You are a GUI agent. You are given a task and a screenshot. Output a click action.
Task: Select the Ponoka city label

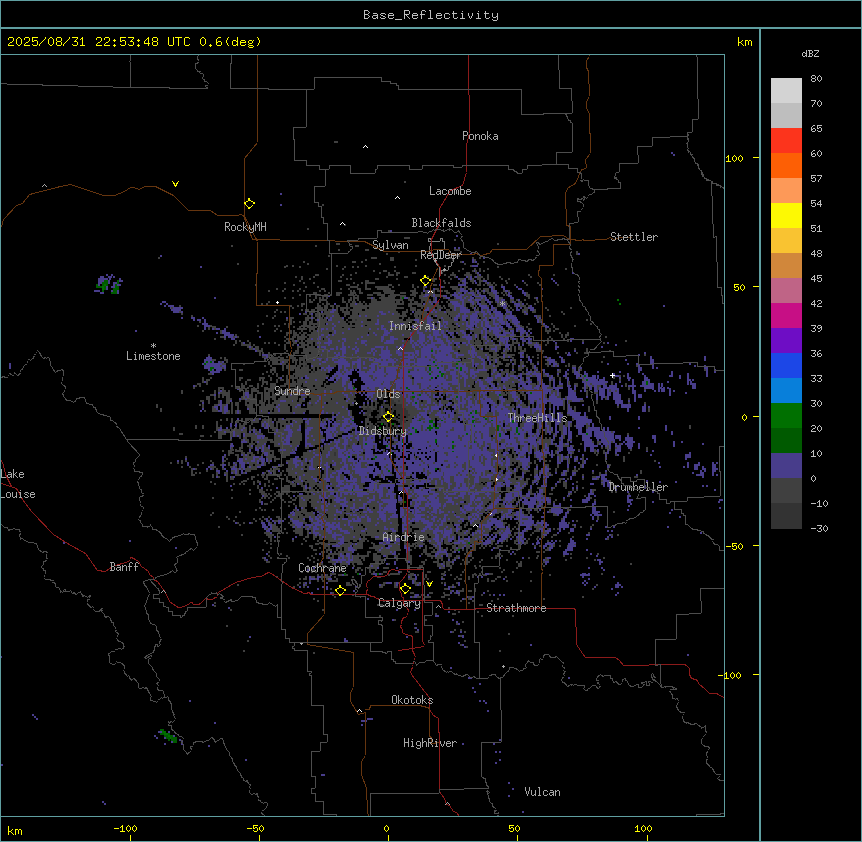[x=480, y=136]
